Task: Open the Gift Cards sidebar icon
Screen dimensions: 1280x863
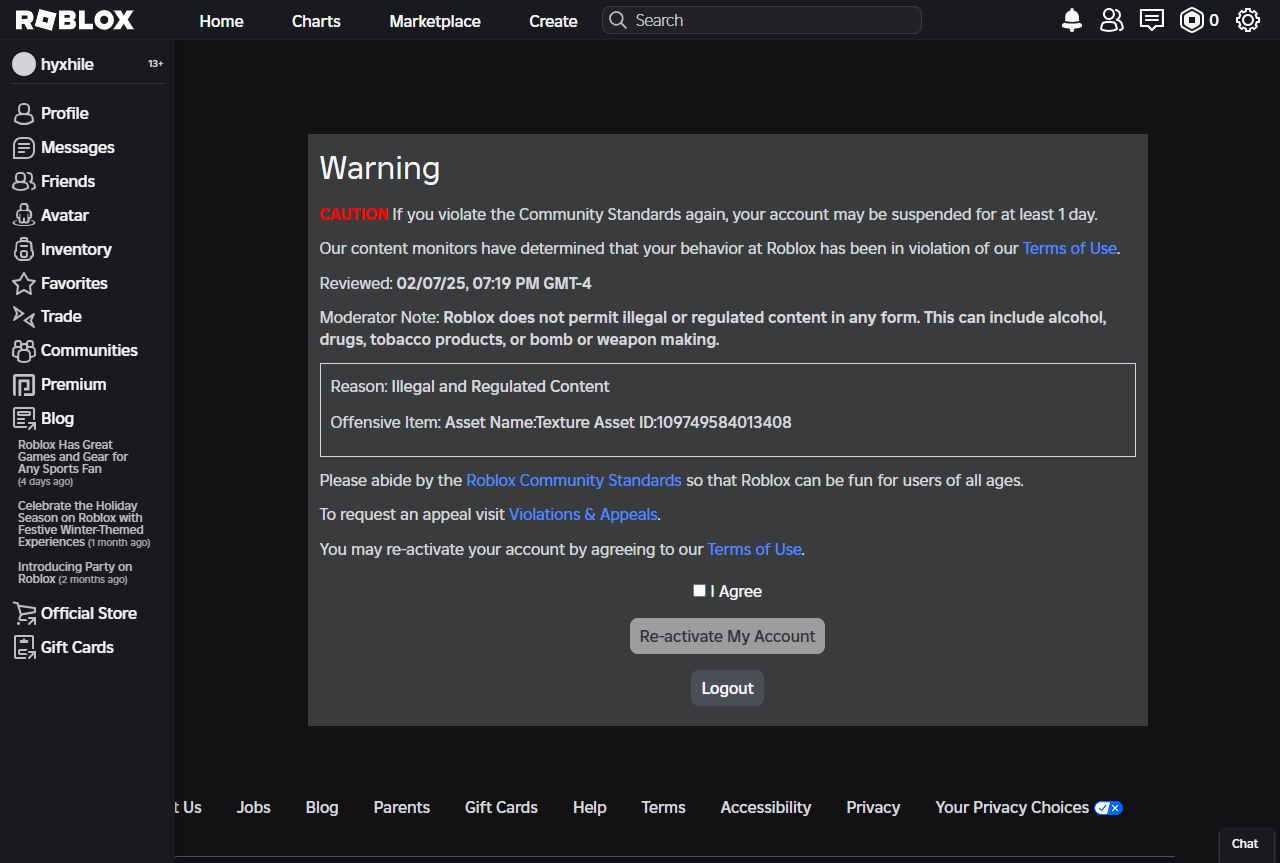Action: 23,647
